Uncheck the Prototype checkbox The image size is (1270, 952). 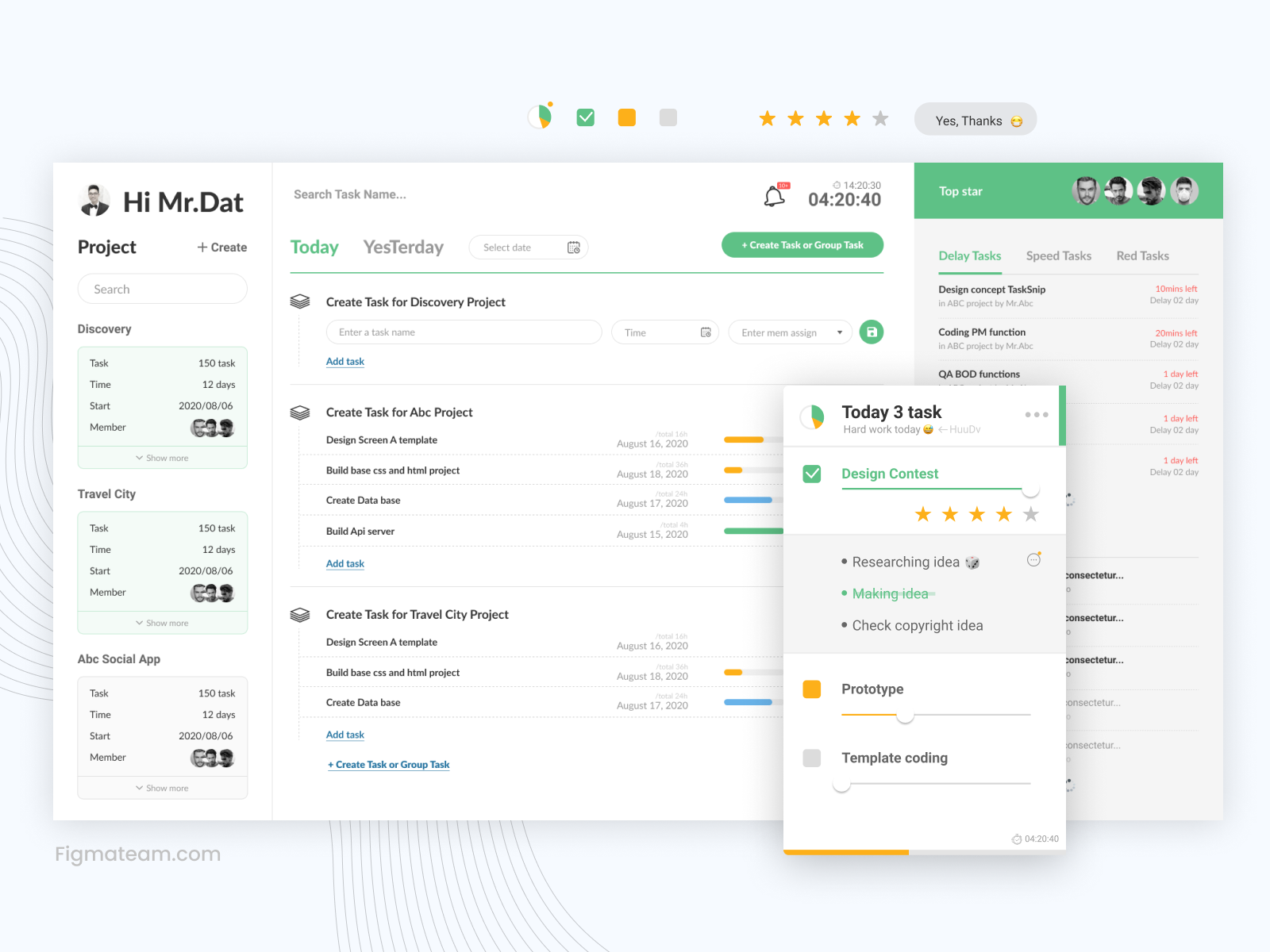(811, 689)
